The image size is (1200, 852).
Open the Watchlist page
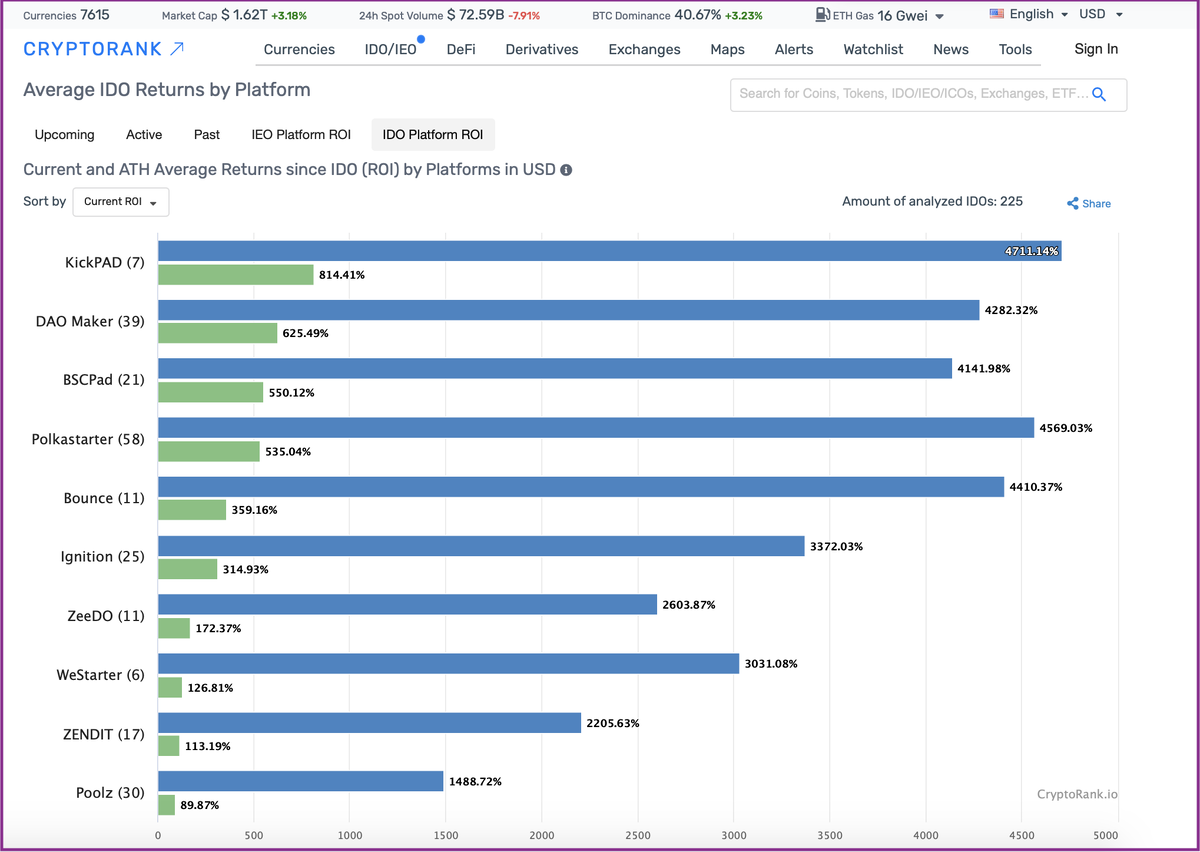pos(873,49)
